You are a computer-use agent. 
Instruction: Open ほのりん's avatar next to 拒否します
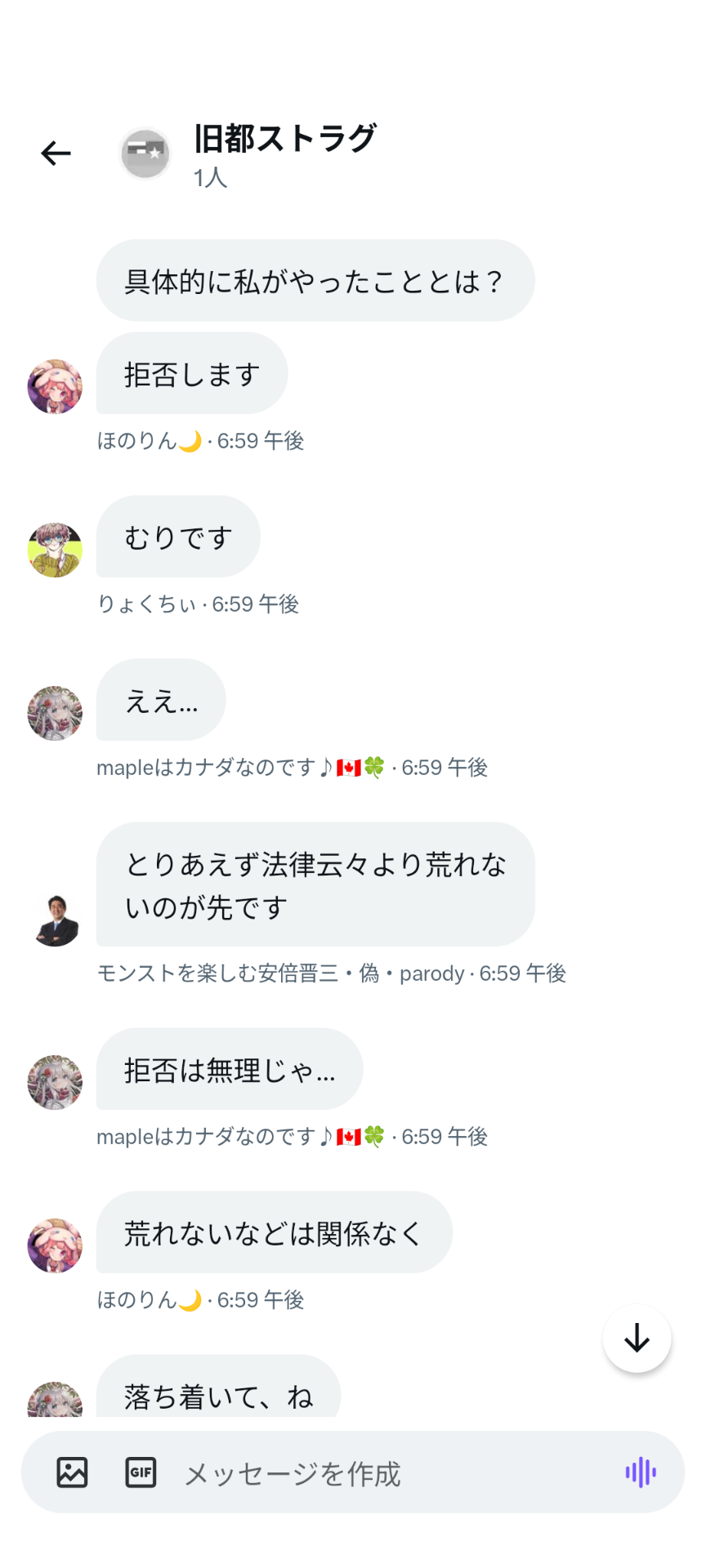pyautogui.click(x=55, y=386)
